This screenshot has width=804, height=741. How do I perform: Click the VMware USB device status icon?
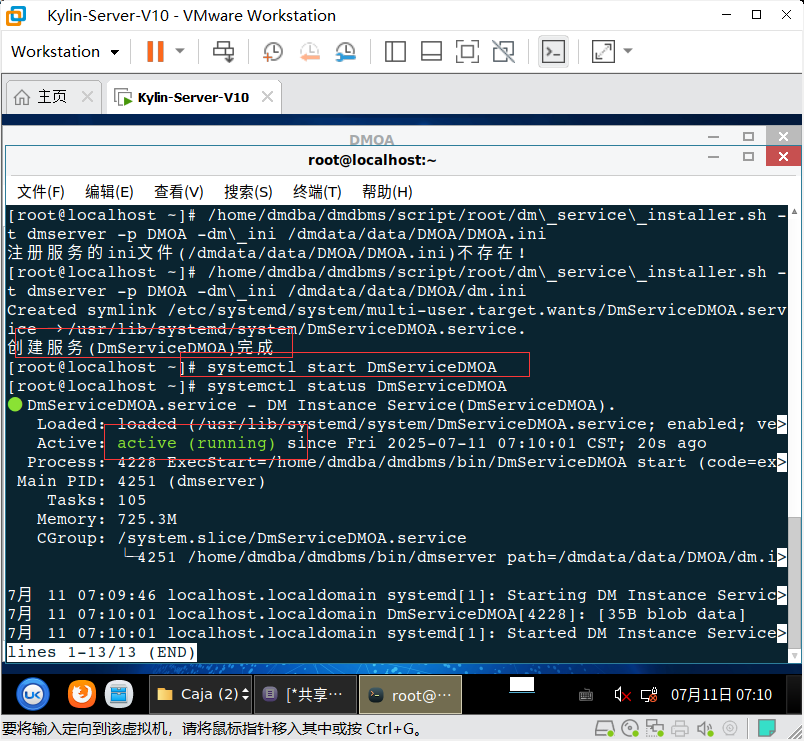[730, 728]
